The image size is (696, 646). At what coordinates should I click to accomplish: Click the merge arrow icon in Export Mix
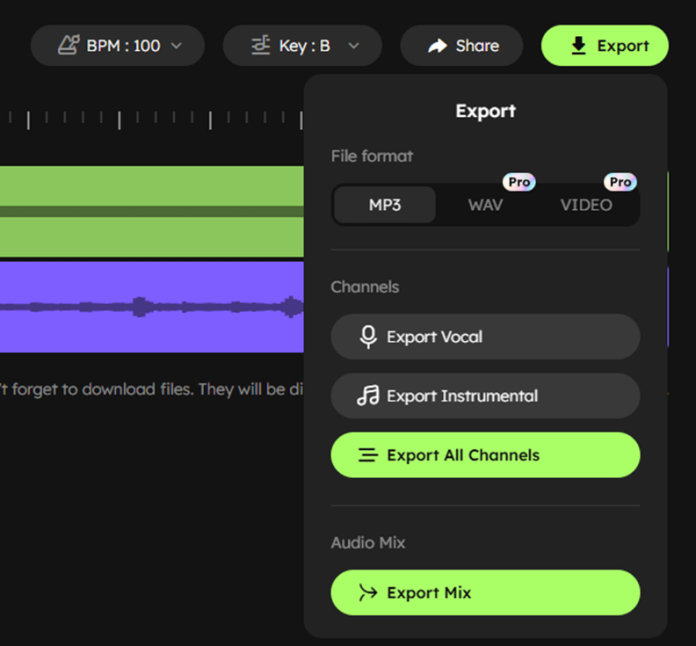pyautogui.click(x=368, y=593)
